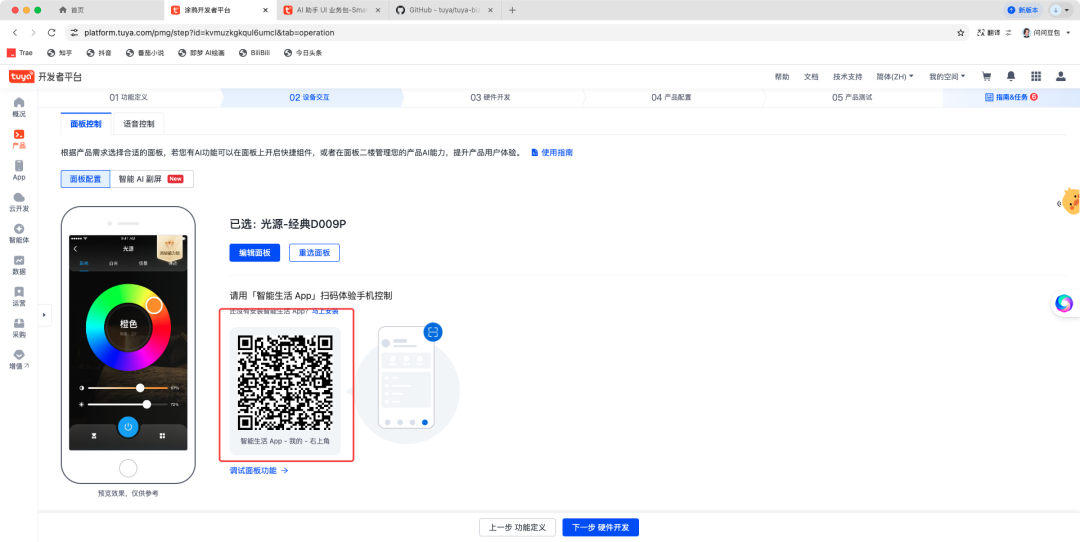
Task: Open the 产品 product sidebar icon
Action: tap(19, 139)
